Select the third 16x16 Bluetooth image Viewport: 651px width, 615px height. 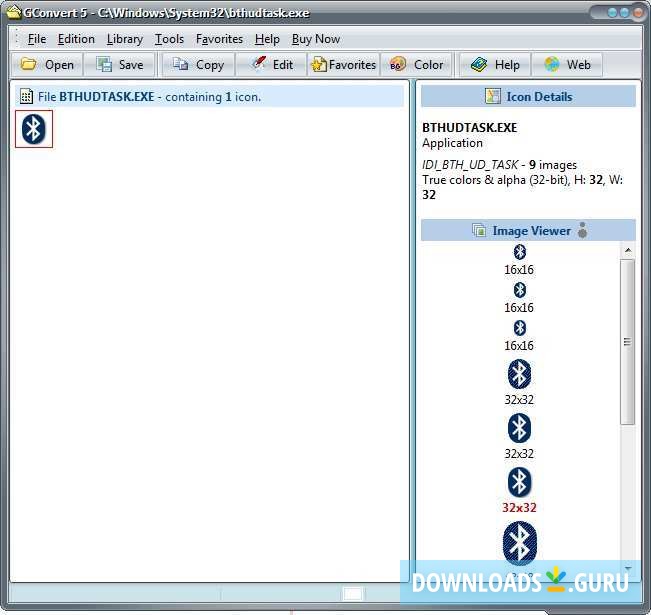(519, 328)
